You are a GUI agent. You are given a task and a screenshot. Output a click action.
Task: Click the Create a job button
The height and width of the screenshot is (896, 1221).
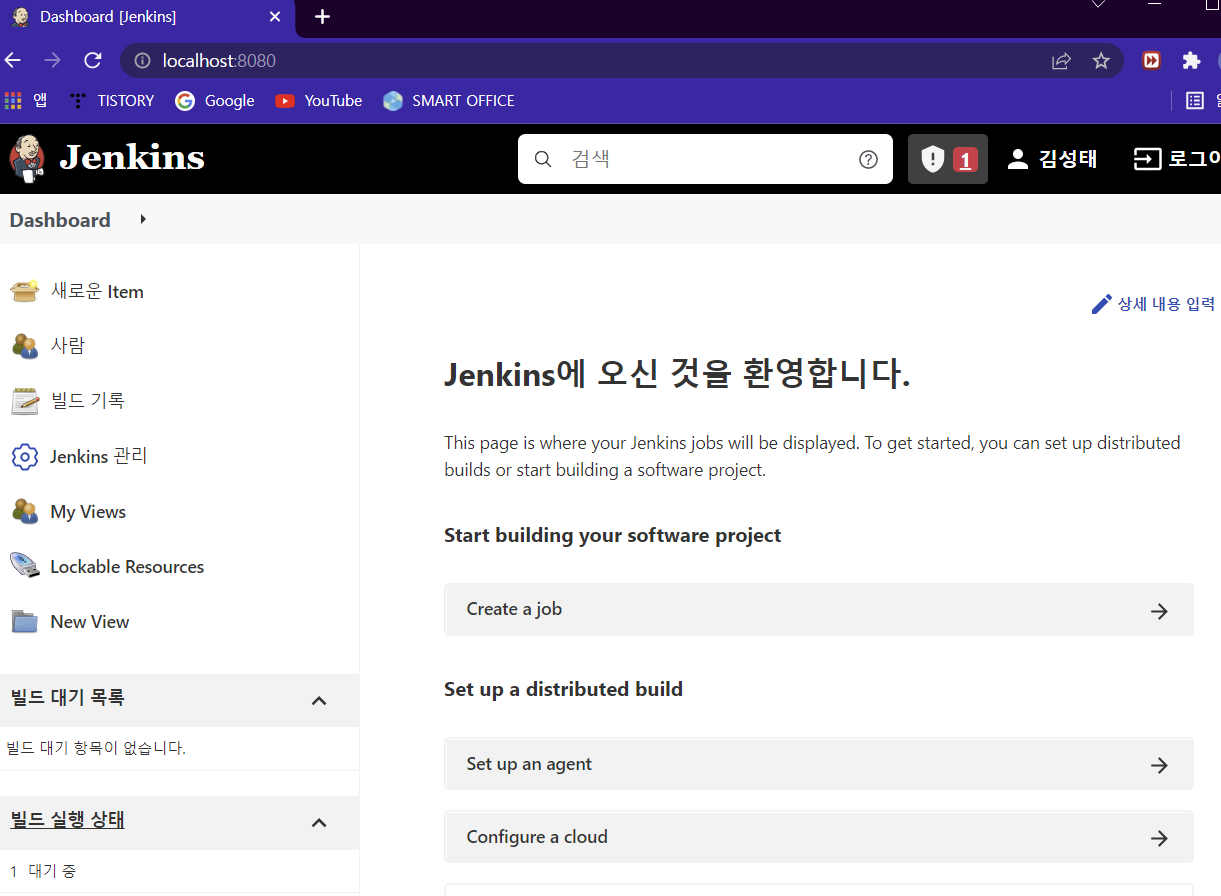819,610
